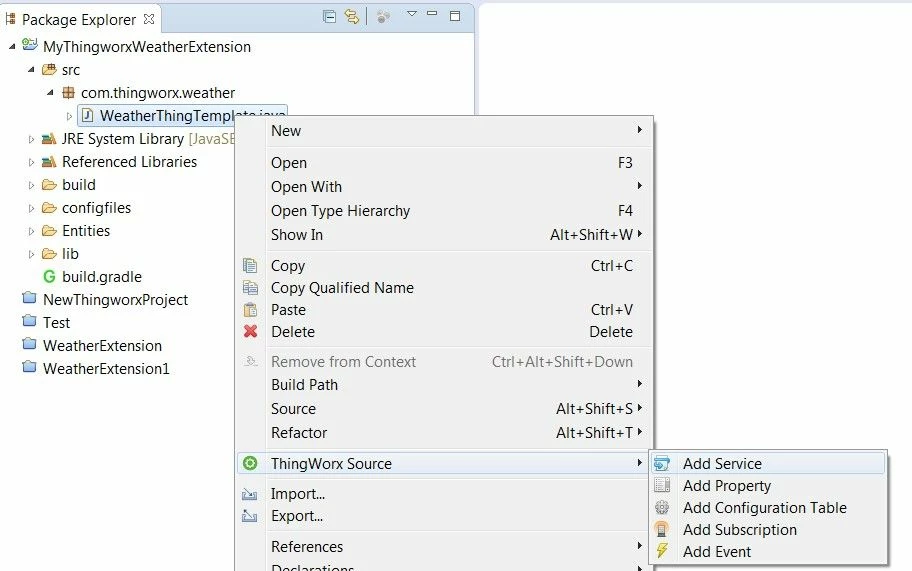Open the Refactor submenu
This screenshot has width=912, height=571.
point(444,433)
